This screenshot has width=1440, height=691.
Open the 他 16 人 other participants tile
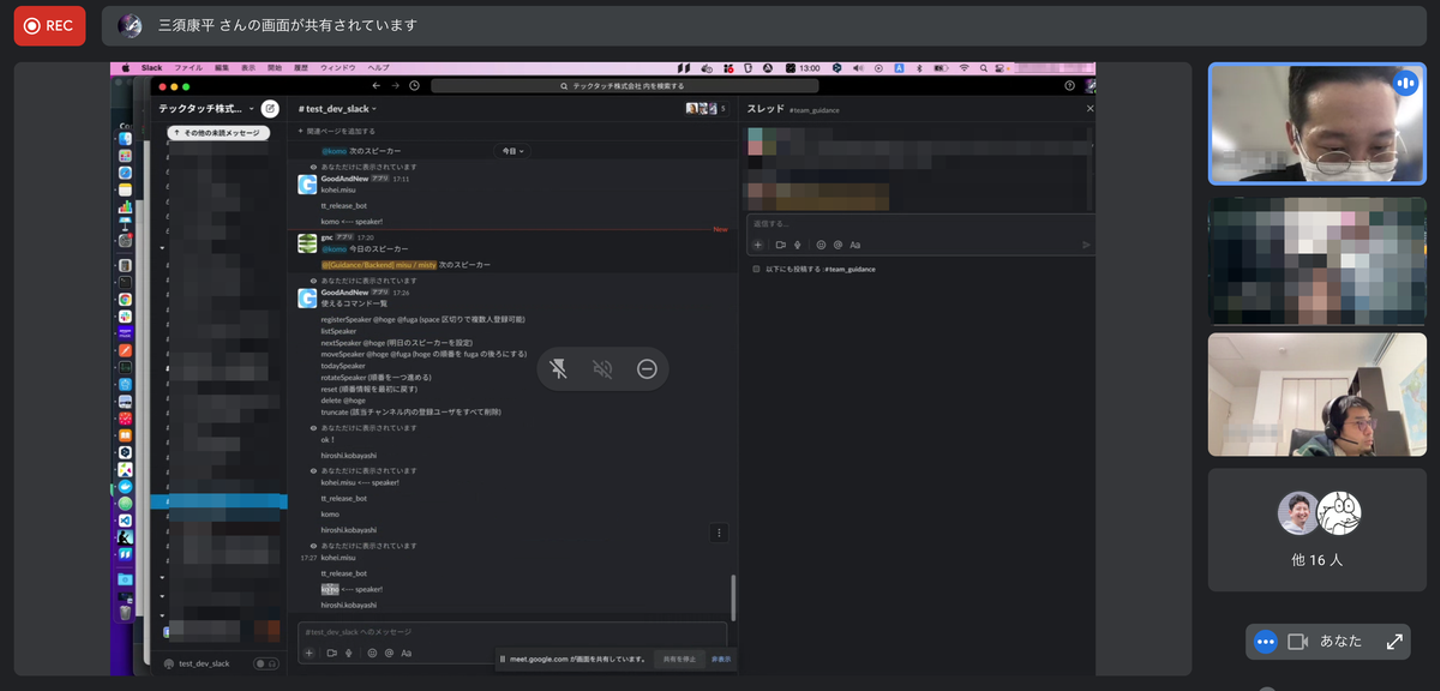[x=1317, y=530]
